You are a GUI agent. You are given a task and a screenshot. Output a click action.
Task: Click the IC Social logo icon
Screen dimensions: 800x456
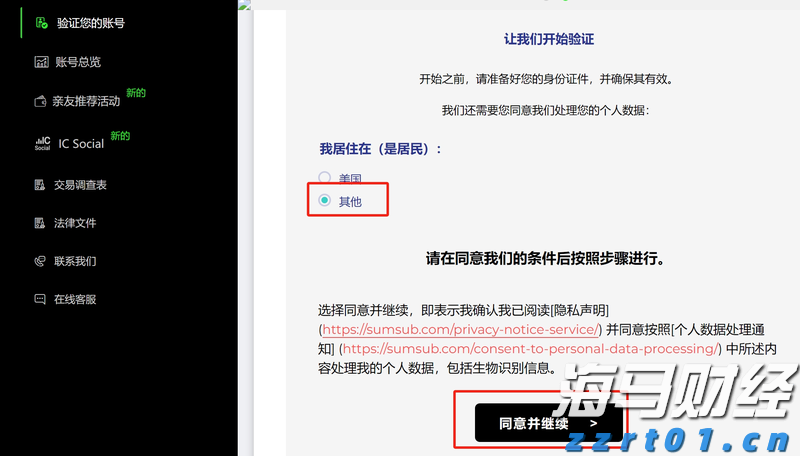tap(42, 143)
